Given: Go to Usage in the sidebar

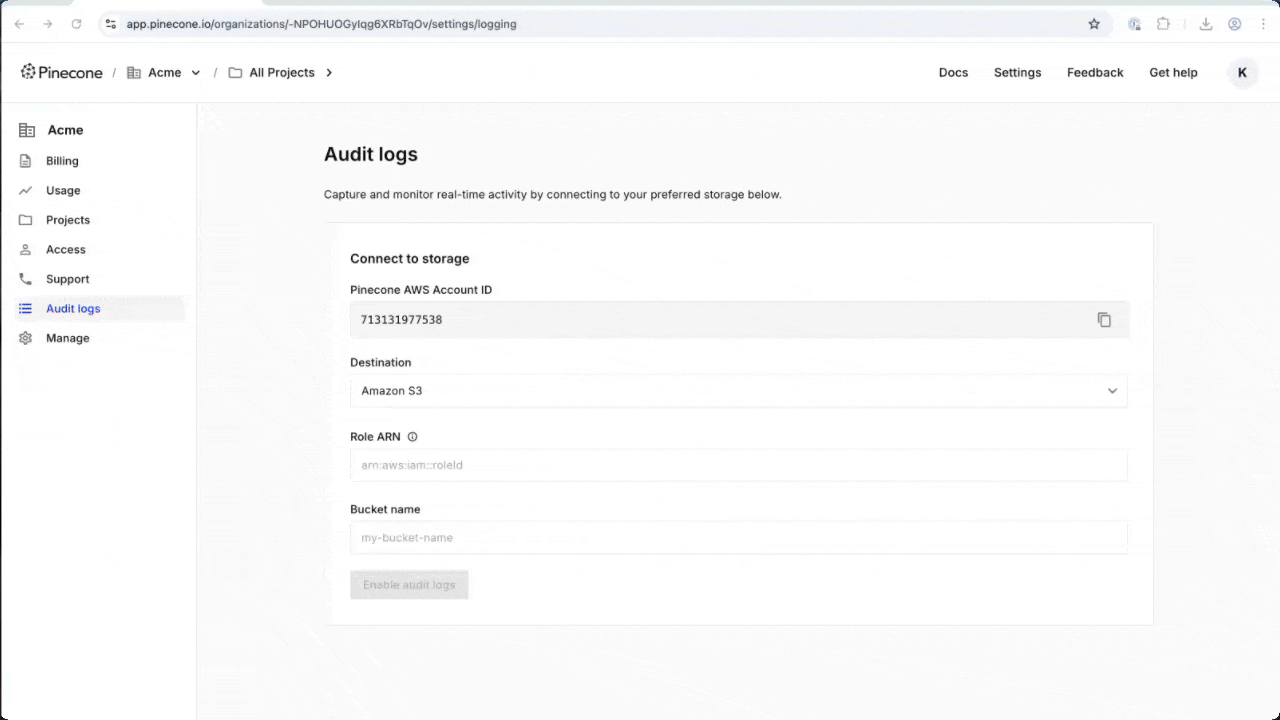Looking at the screenshot, I should point(63,190).
